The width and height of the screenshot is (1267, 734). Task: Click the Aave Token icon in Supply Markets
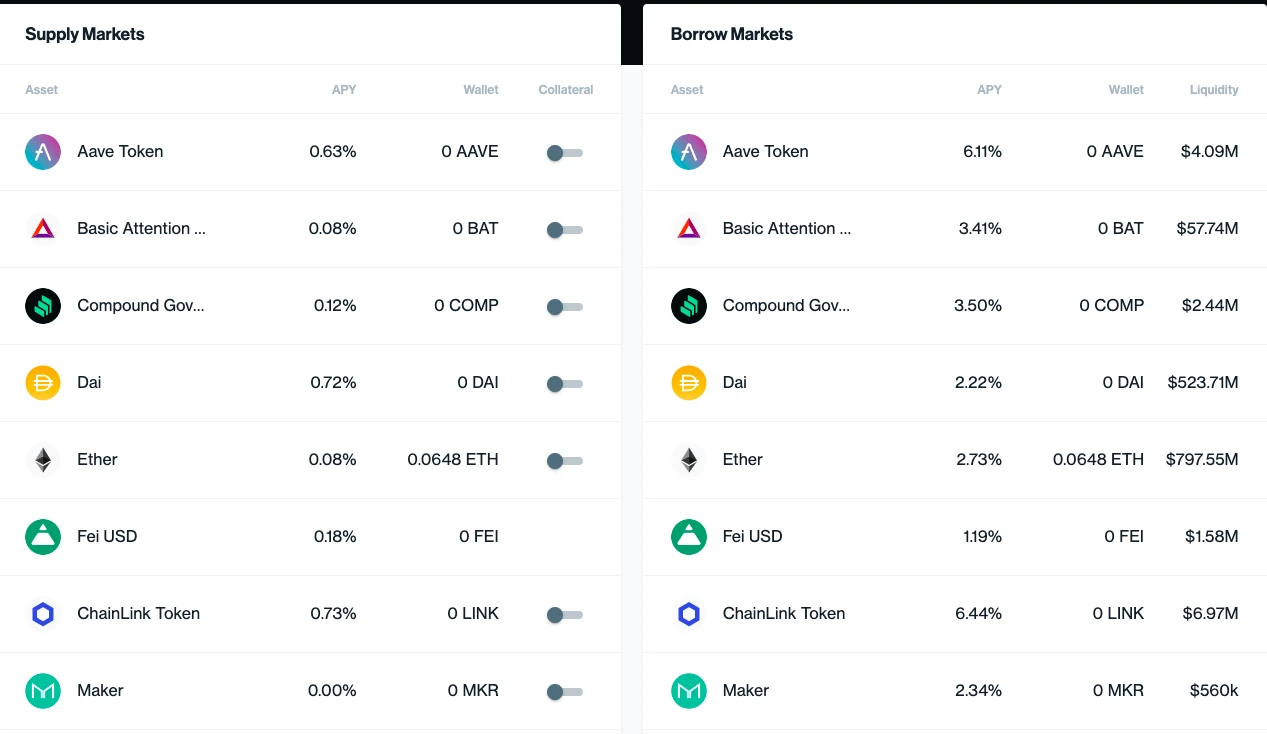43,152
